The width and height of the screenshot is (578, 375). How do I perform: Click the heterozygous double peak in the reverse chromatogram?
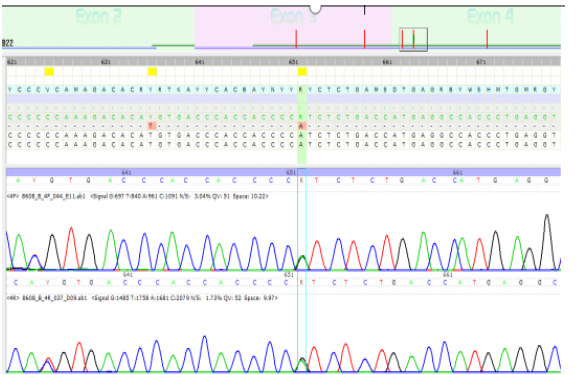point(302,364)
